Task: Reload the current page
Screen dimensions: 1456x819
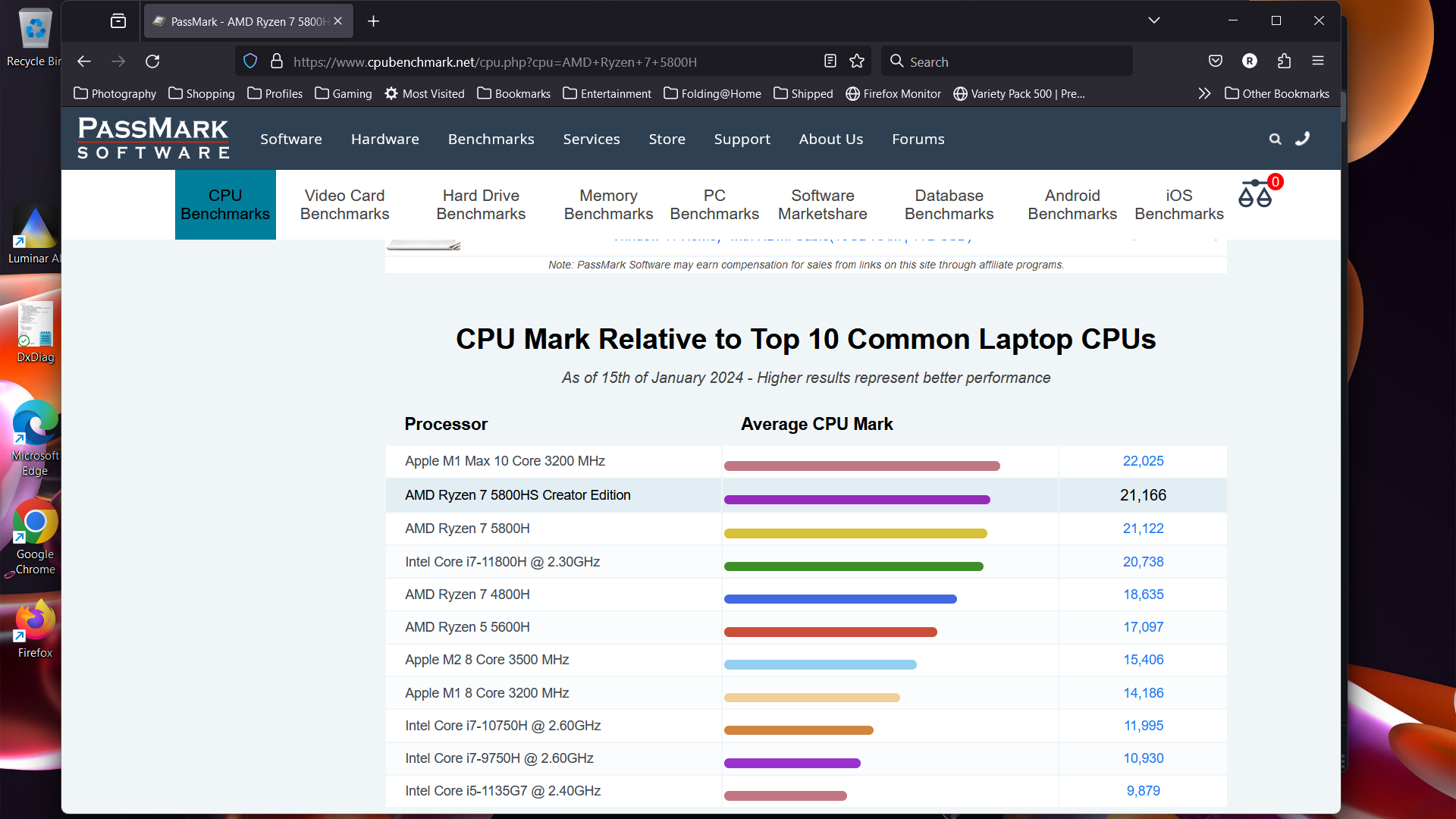Action: tap(152, 61)
